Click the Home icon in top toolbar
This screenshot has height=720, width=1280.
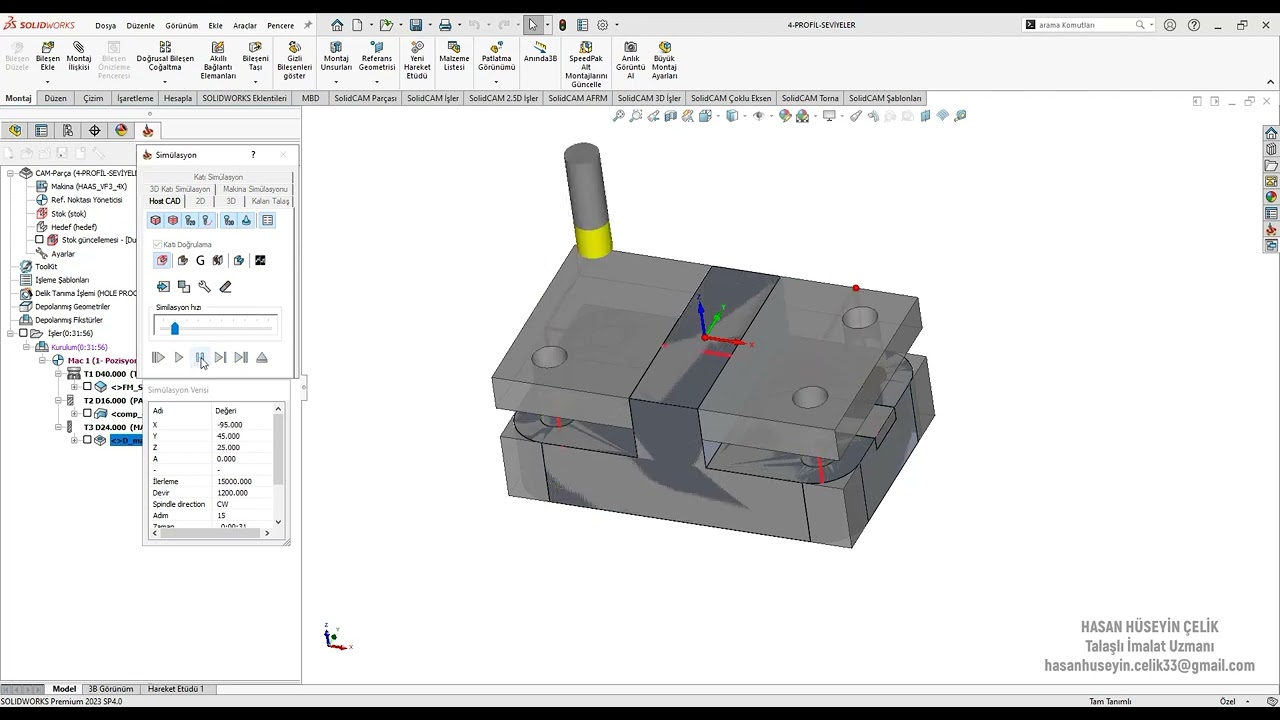[337, 25]
